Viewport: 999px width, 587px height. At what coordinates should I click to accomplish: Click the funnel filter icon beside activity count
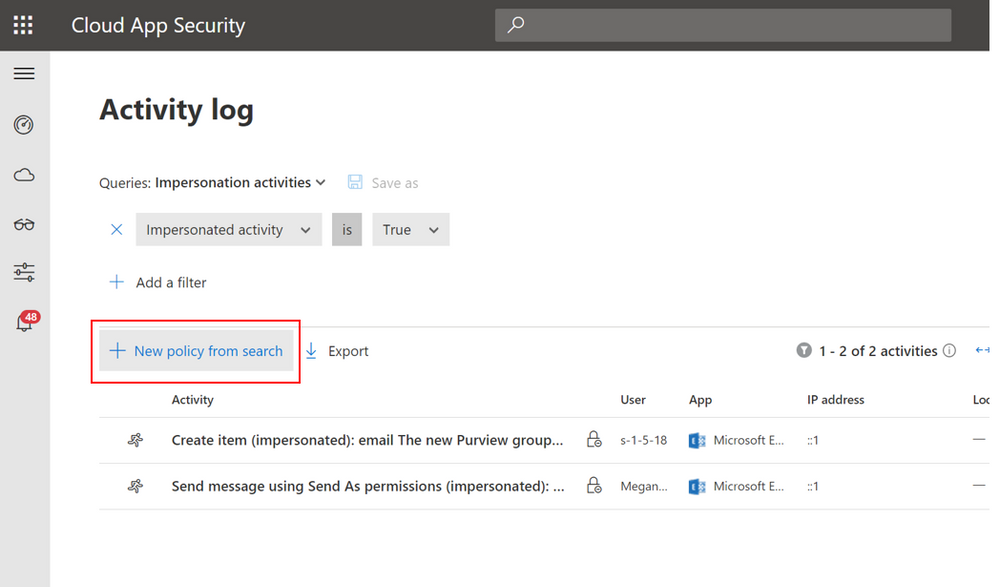click(803, 351)
